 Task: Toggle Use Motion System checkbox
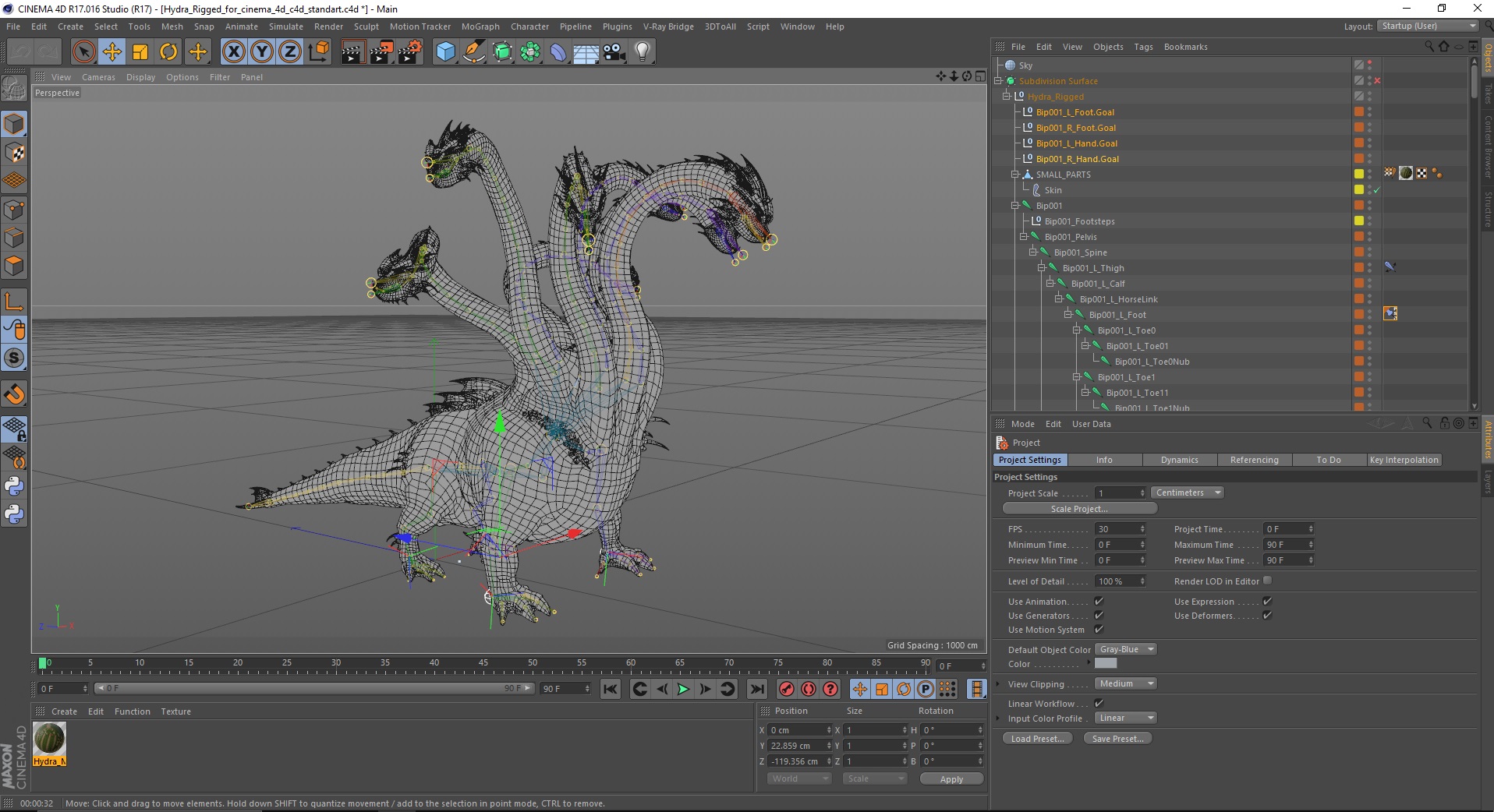(x=1099, y=629)
